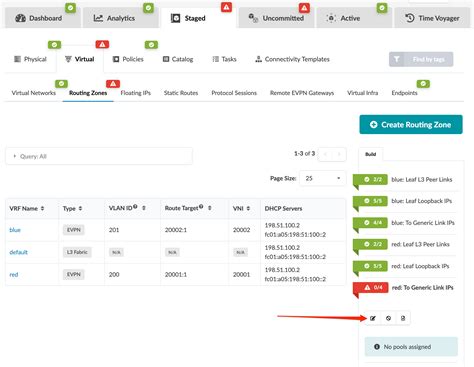Expand the Query: All filter
The height and width of the screenshot is (367, 474).
pos(99,156)
